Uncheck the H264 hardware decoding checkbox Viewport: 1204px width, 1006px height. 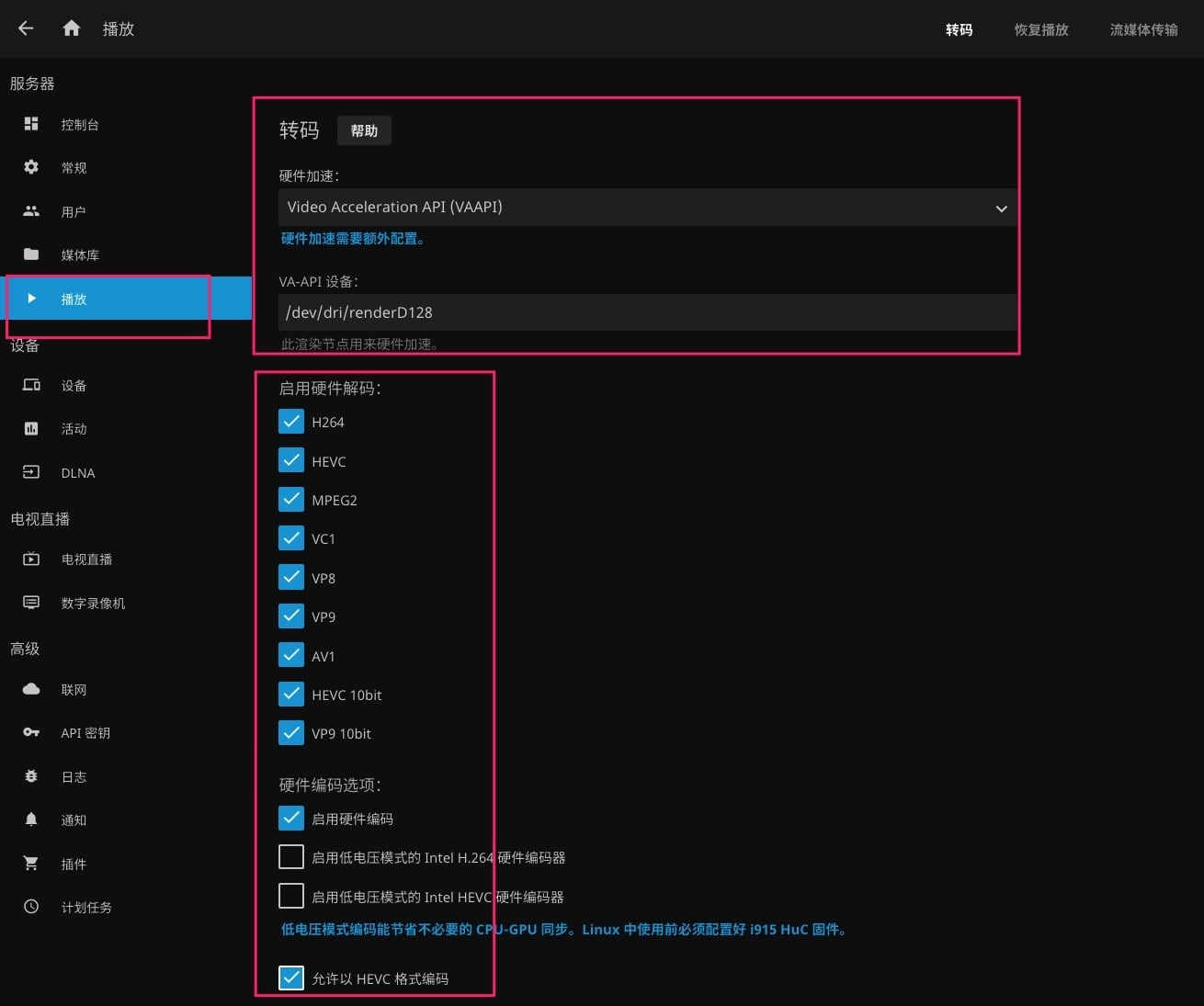[x=291, y=422]
